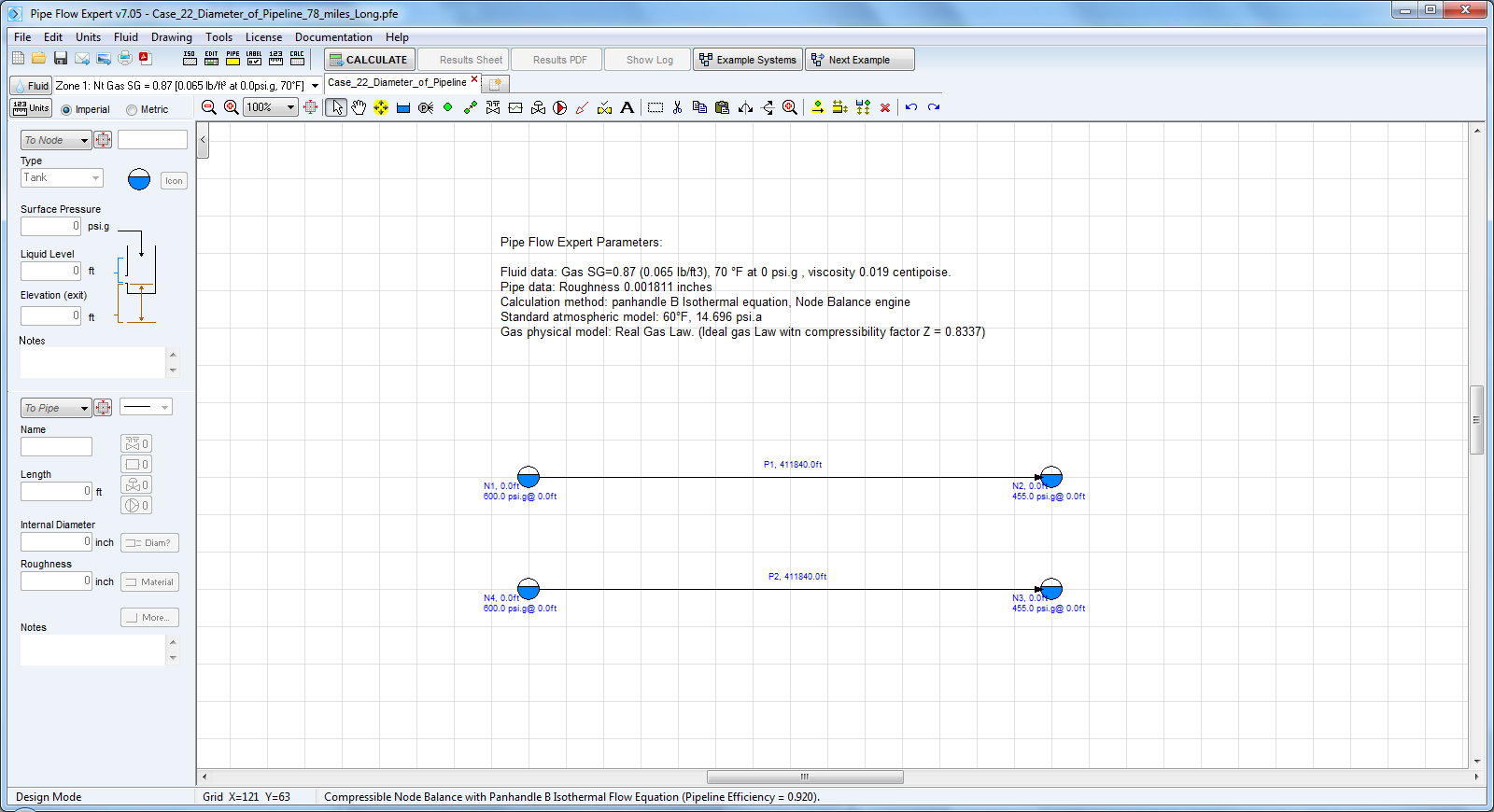Click the scissors Cut icon

point(678,107)
